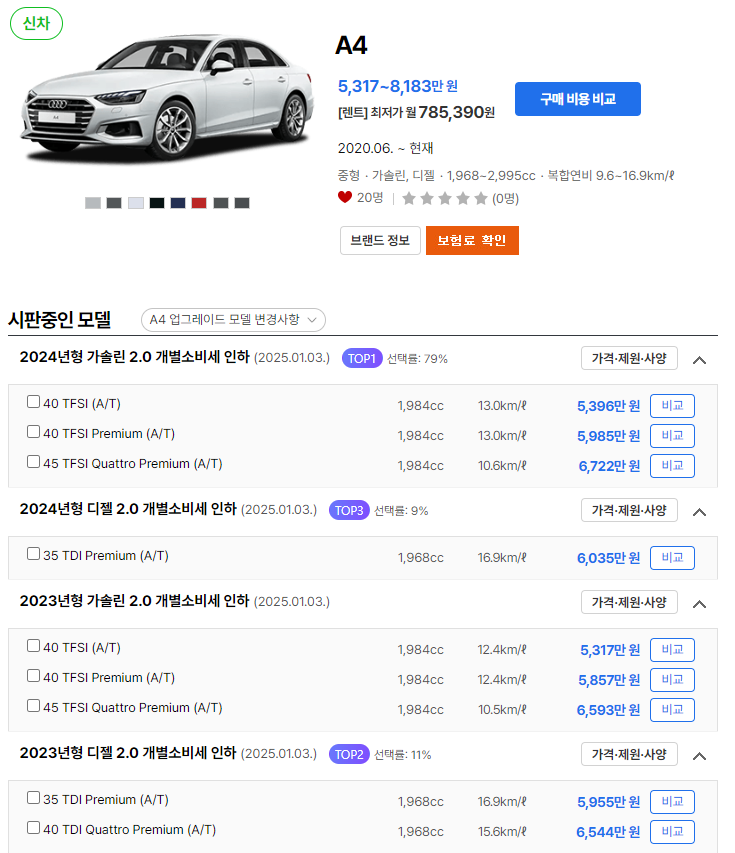Click the 6,544만 원 price
The image size is (735, 853).
click(x=608, y=832)
